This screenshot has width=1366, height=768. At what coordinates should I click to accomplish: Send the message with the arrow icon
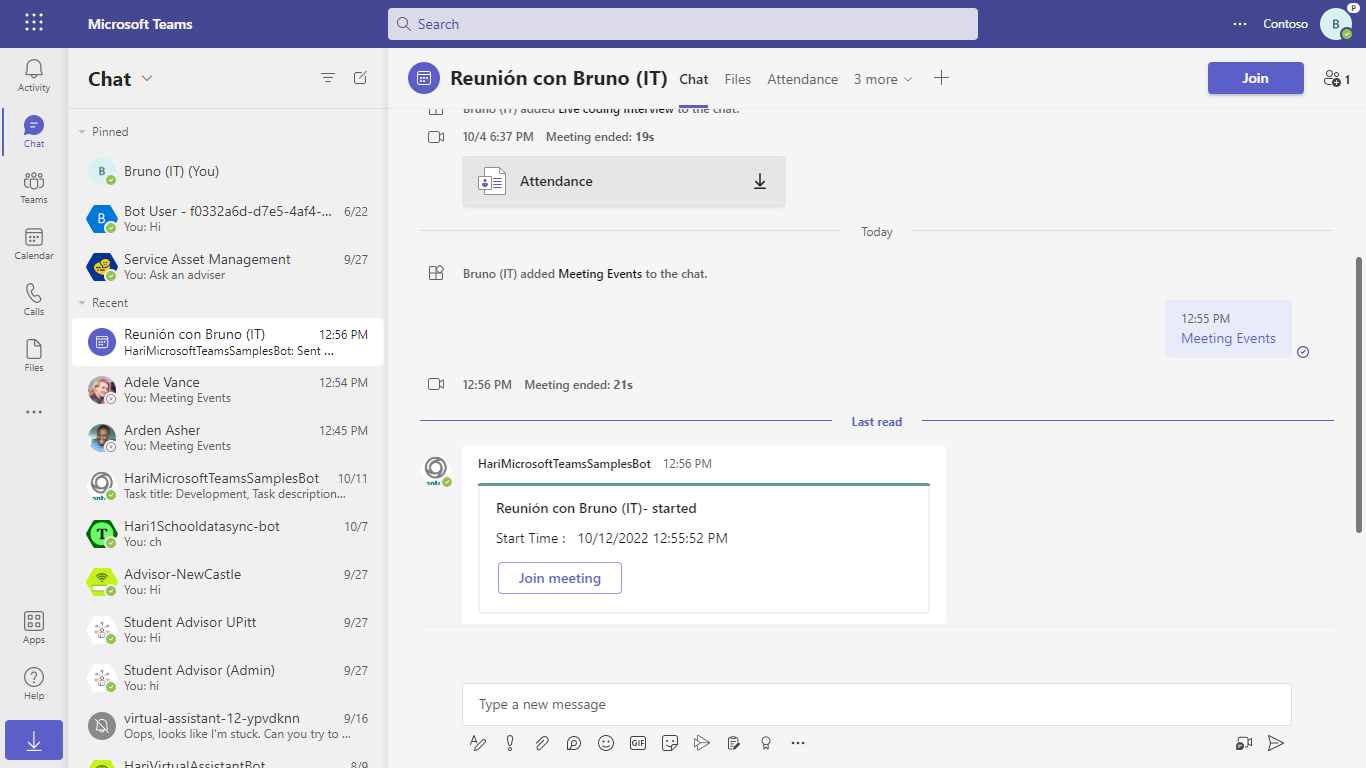(x=1276, y=743)
